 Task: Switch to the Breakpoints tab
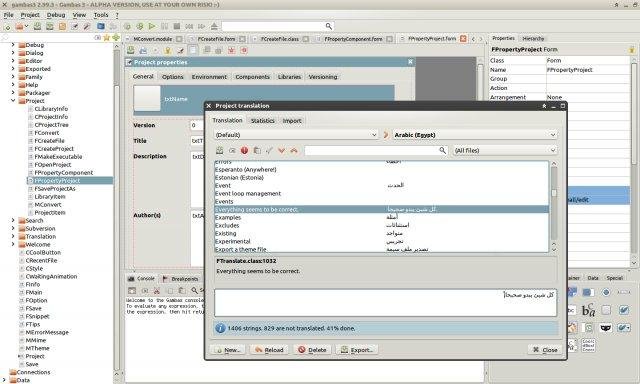click(180, 279)
